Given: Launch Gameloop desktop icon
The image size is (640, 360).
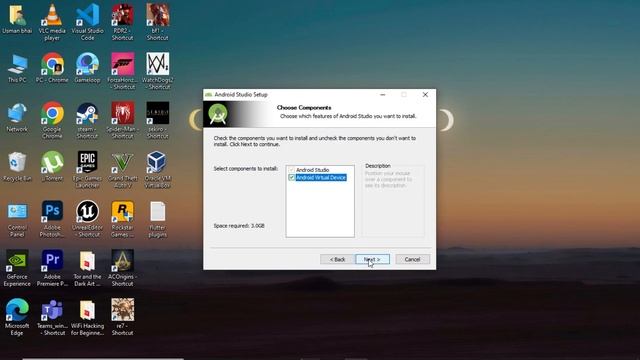Looking at the screenshot, I should (87, 64).
